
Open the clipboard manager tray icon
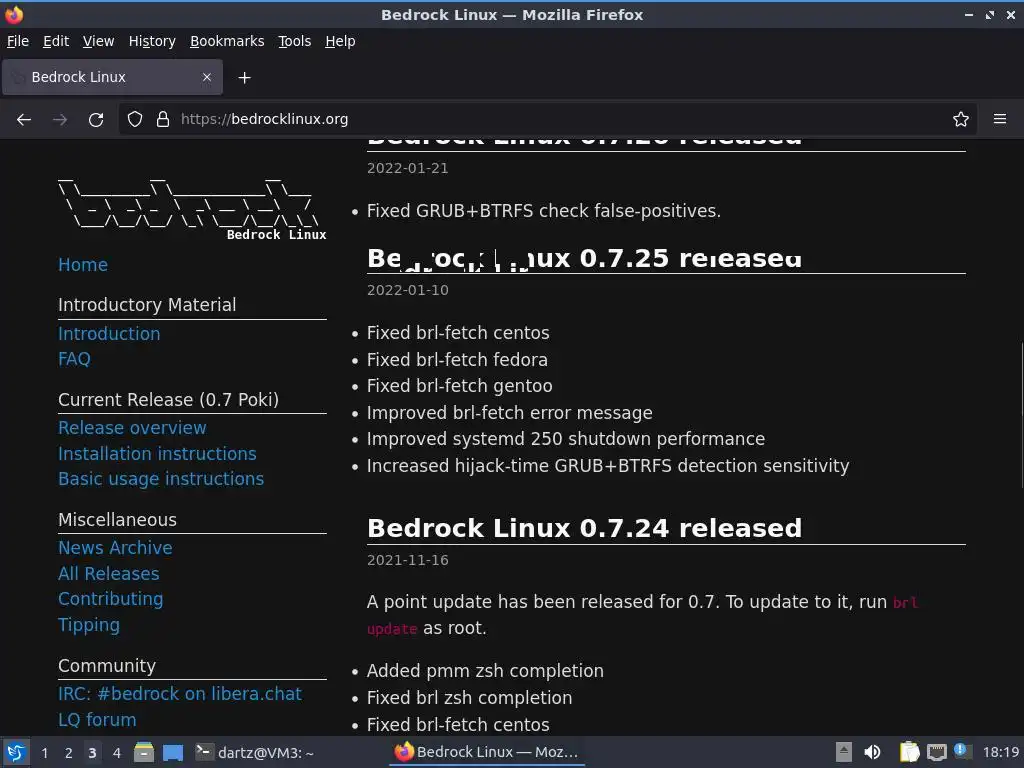point(909,752)
